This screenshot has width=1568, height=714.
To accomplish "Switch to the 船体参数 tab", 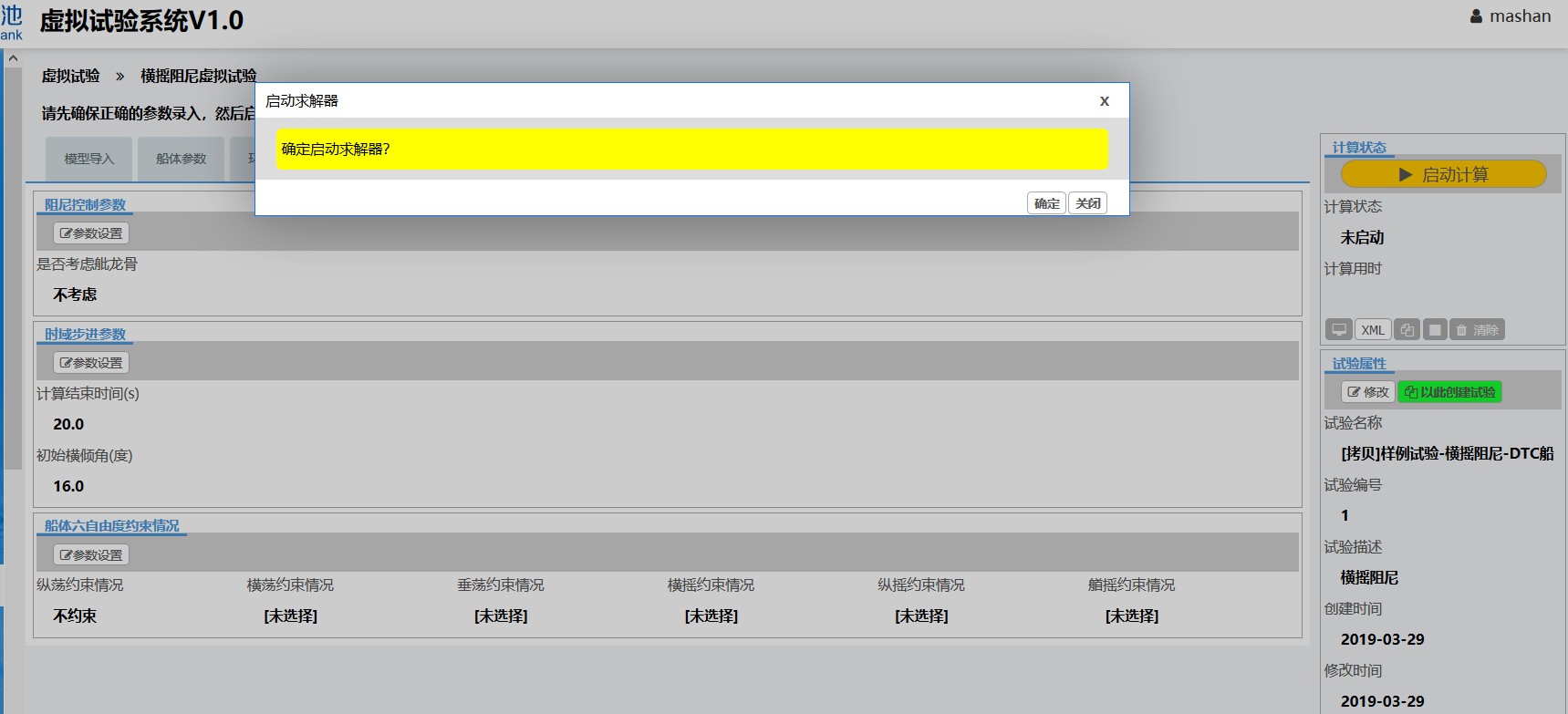I will 182,159.
